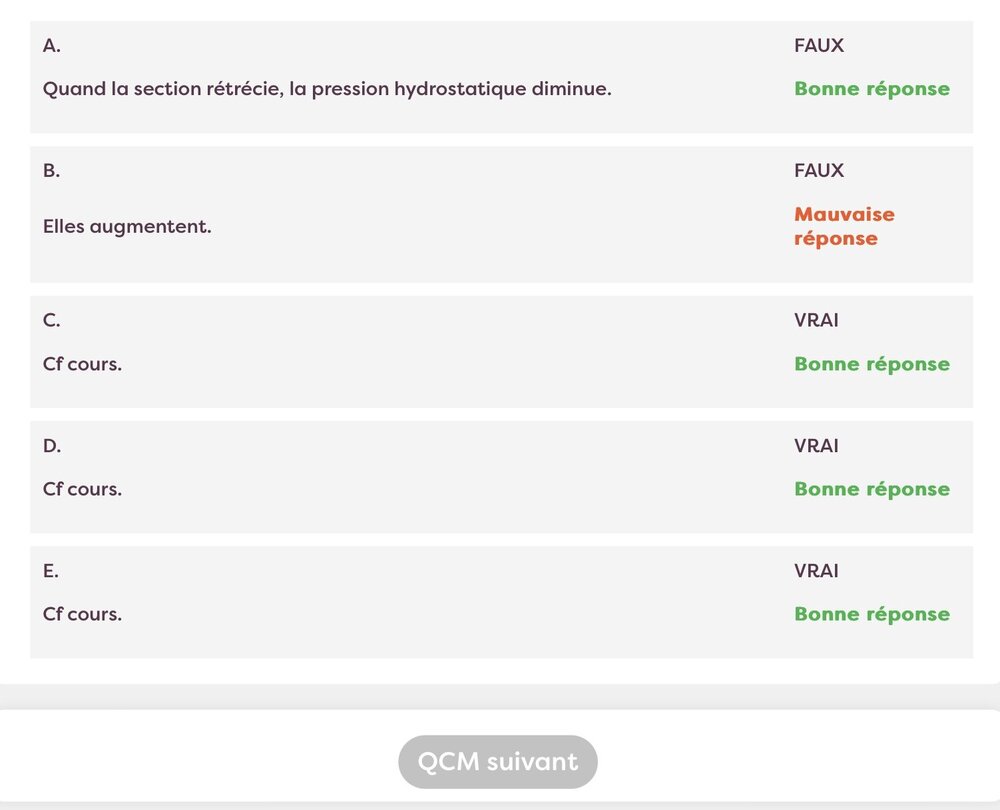Click the letter E. heading
The height and width of the screenshot is (810, 1000).
[51, 571]
